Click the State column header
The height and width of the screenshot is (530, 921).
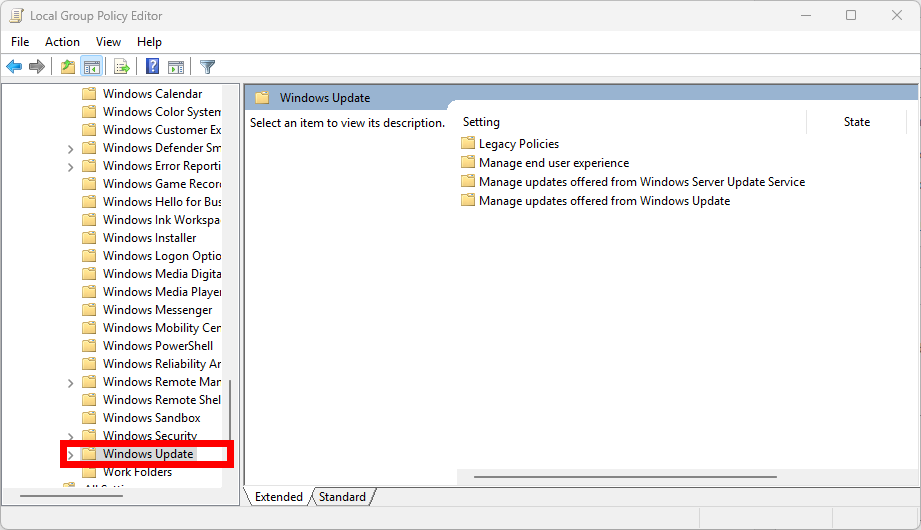[856, 122]
